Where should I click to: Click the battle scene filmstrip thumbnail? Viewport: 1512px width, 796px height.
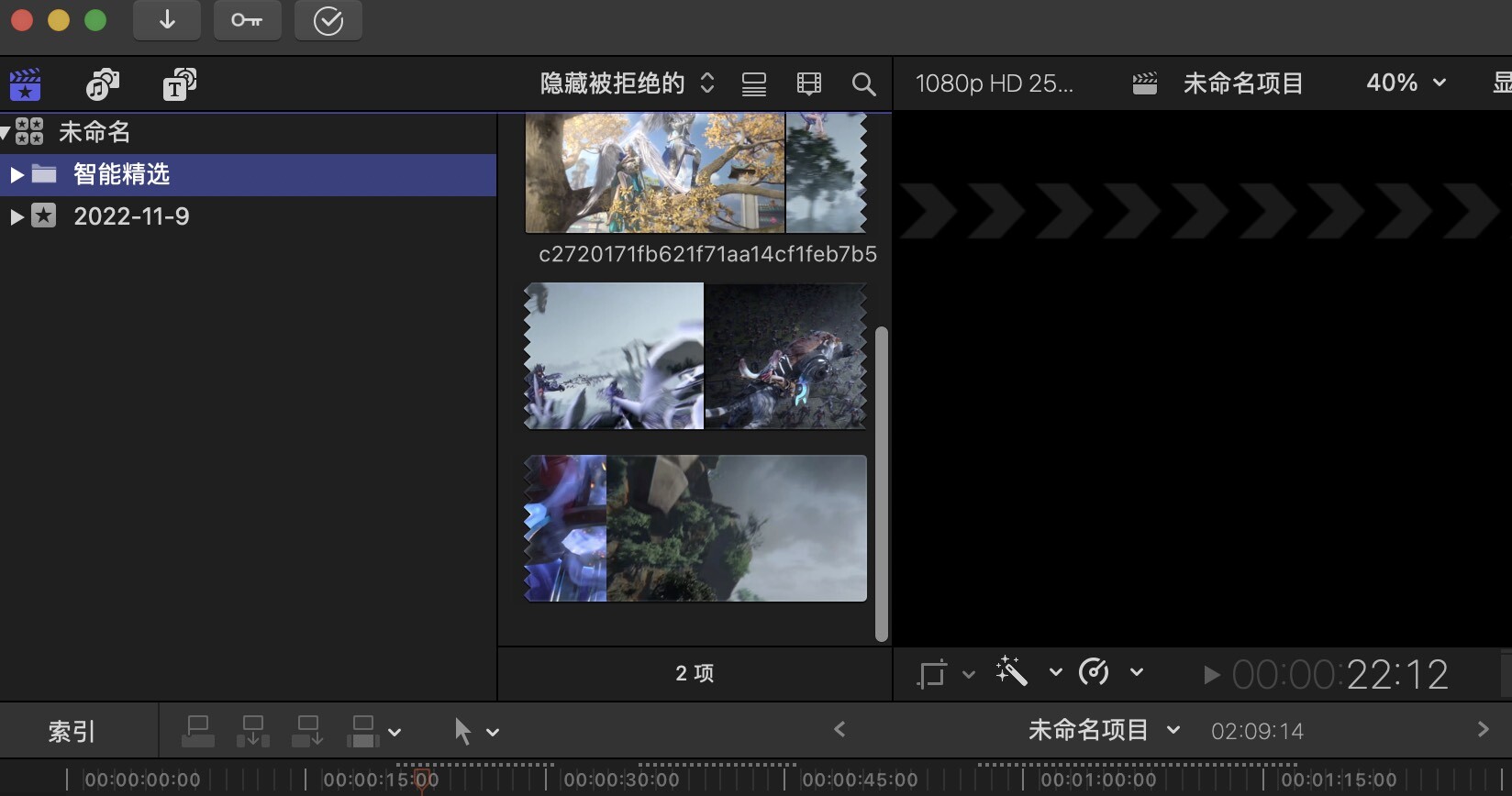pos(695,356)
